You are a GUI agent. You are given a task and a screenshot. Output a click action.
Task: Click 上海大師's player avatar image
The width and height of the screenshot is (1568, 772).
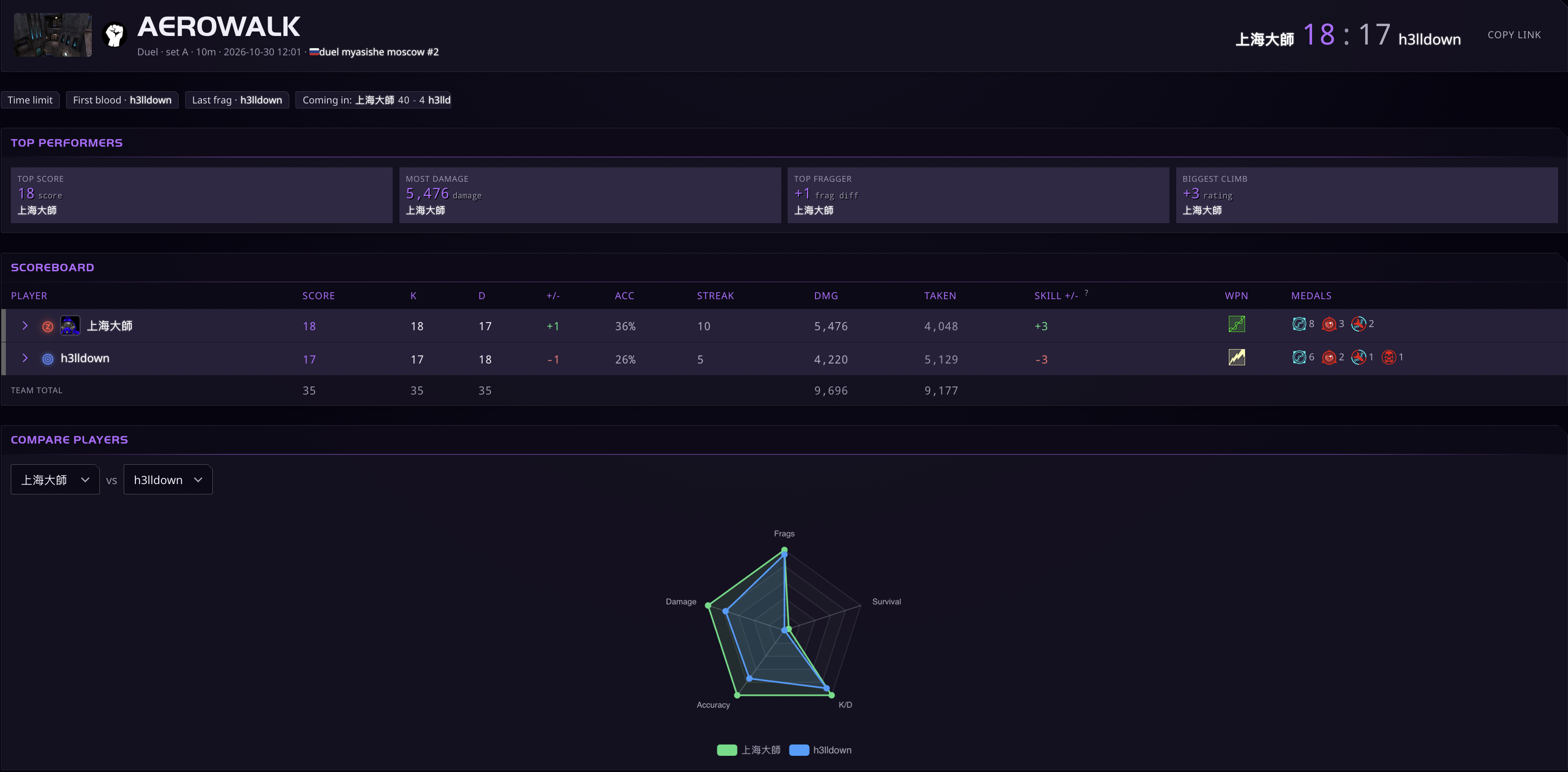[x=70, y=326]
